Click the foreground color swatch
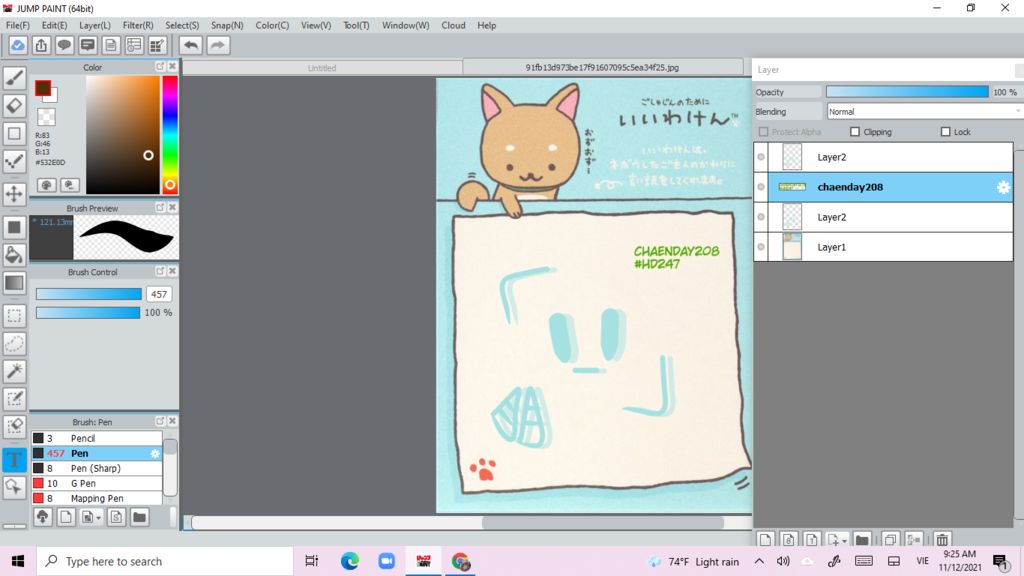Image resolution: width=1024 pixels, height=576 pixels. 43,88
